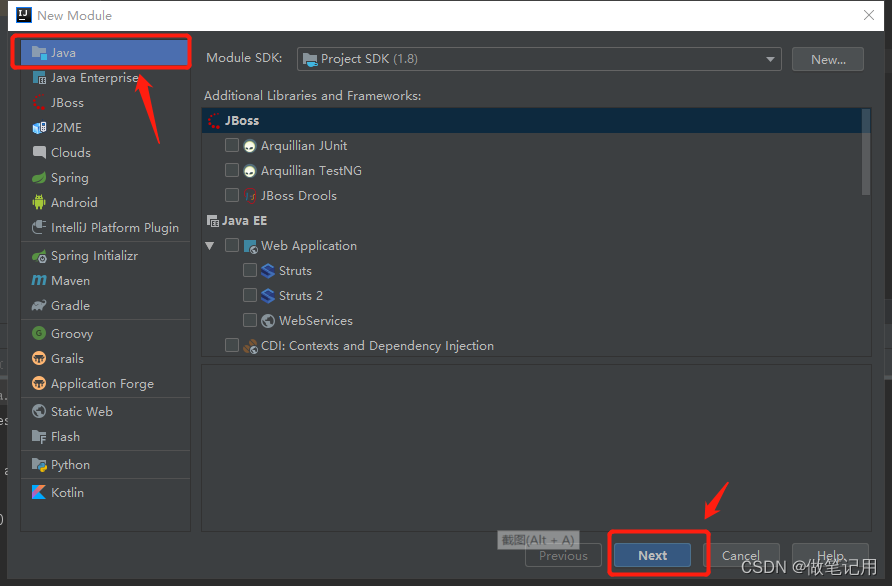Choose the Groovy module icon
892x586 pixels.
(39, 333)
